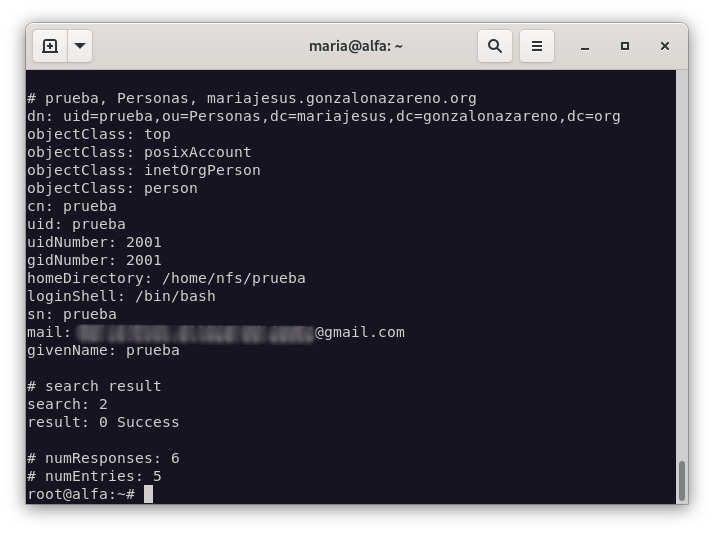
Task: Click the vertical scrollbar thumb
Action: (682, 481)
